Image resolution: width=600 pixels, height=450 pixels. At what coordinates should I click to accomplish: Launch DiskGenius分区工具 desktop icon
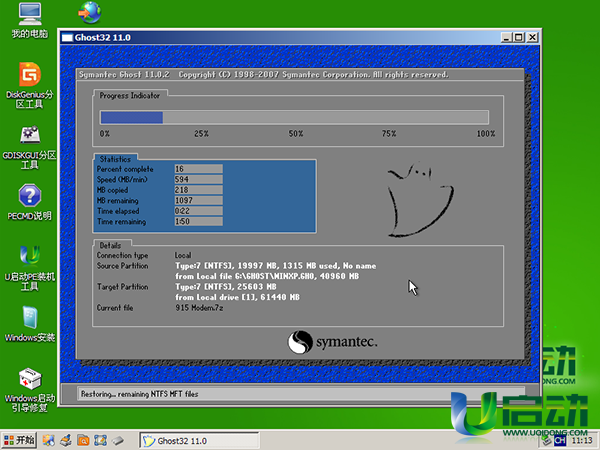[x=29, y=85]
